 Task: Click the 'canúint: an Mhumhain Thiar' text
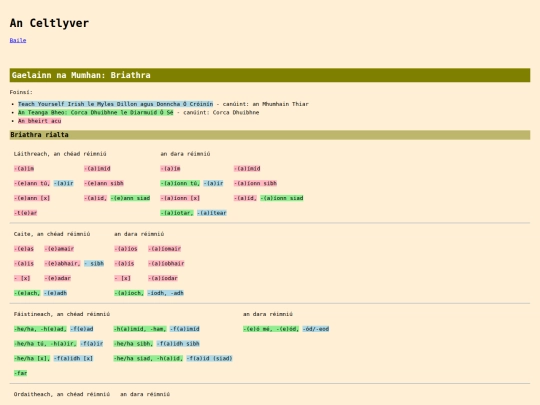266,104
